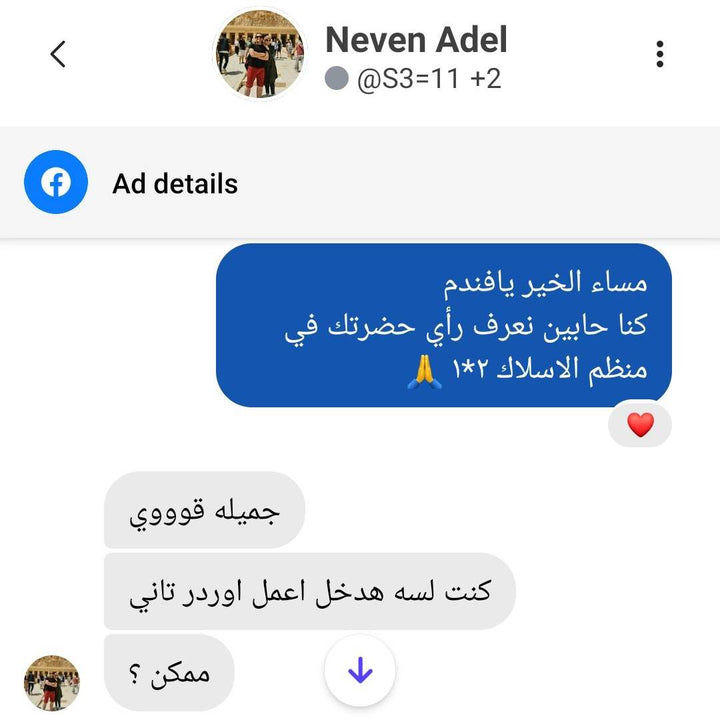Viewport: 720px width, 720px height.
Task: Tap the grey reaction pill under the blue message
Action: click(640, 425)
